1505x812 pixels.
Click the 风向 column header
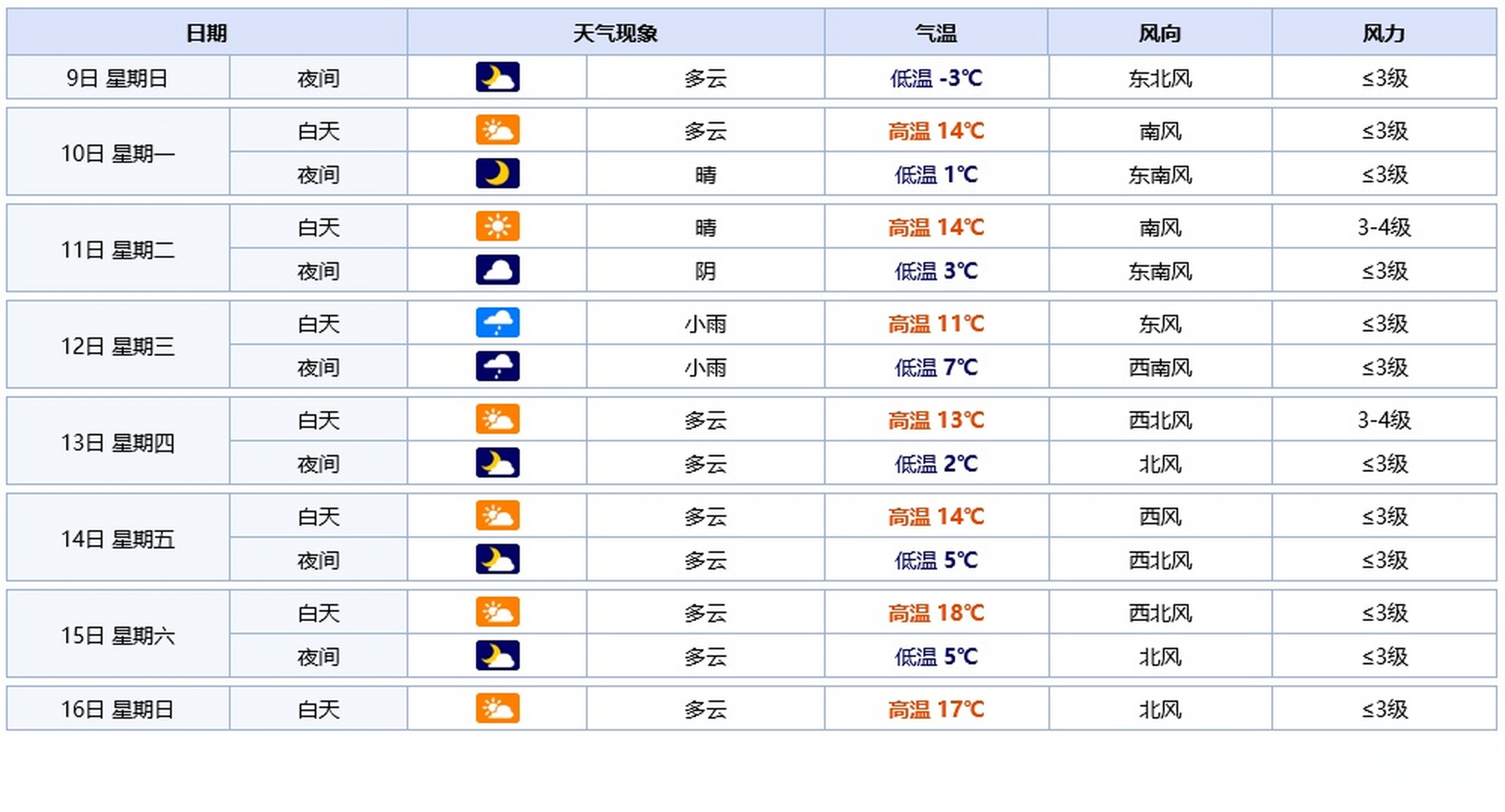(x=1160, y=32)
